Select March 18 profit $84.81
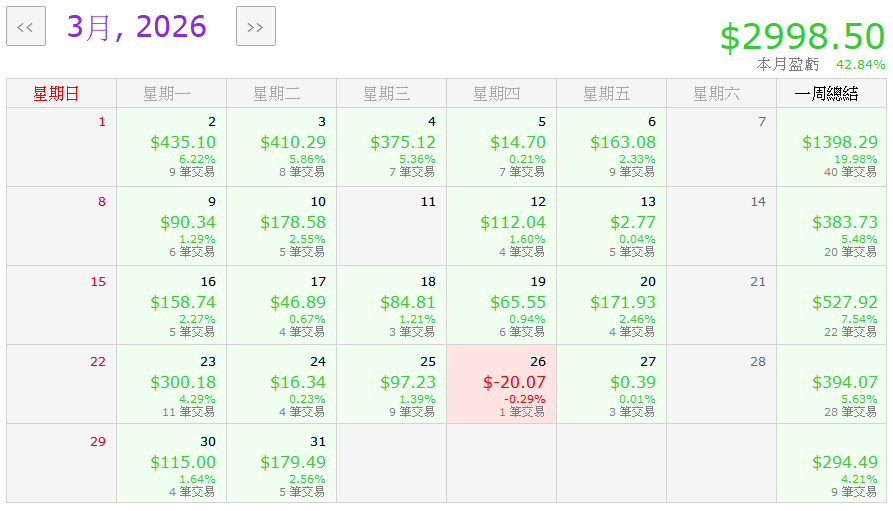Viewport: 893px width, 511px height. click(x=408, y=302)
